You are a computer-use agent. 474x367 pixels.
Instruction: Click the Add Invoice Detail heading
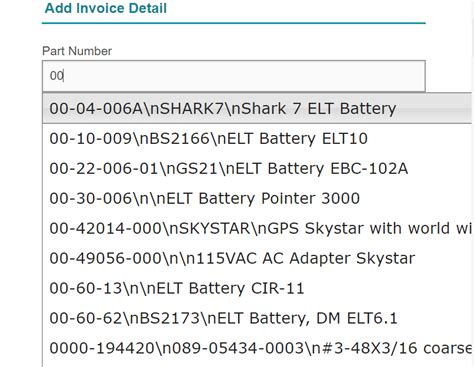coord(106,8)
